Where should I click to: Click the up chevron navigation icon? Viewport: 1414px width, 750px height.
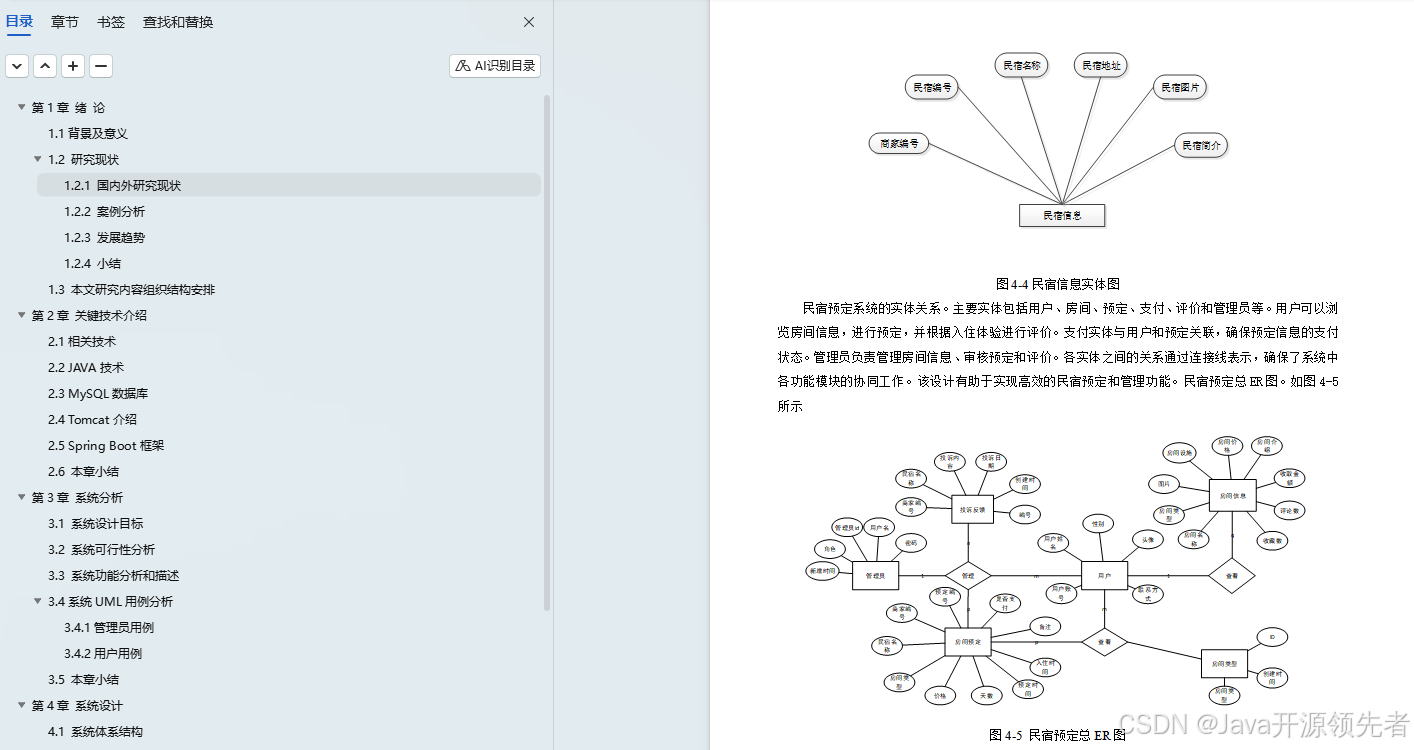click(x=44, y=65)
